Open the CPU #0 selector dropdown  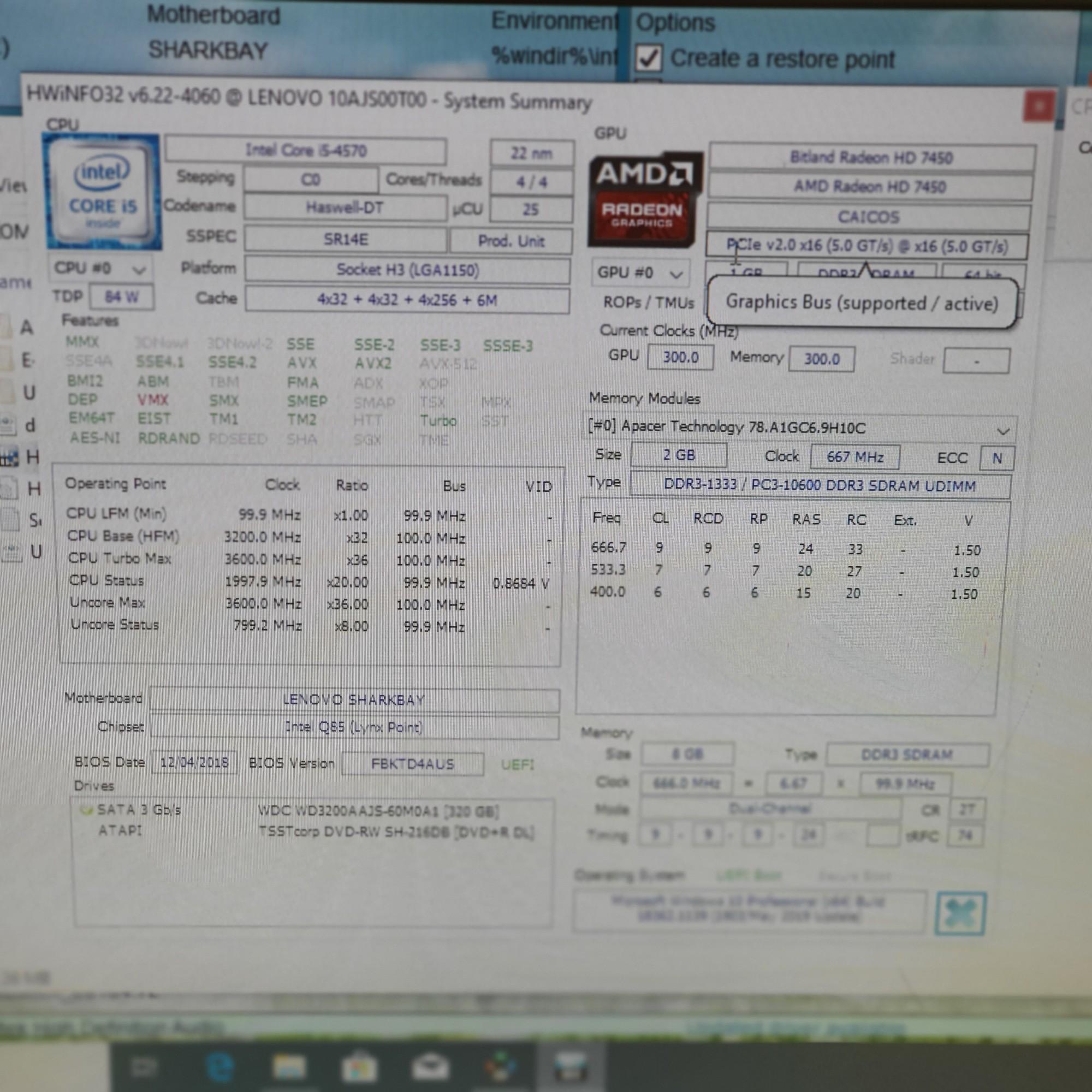point(100,268)
